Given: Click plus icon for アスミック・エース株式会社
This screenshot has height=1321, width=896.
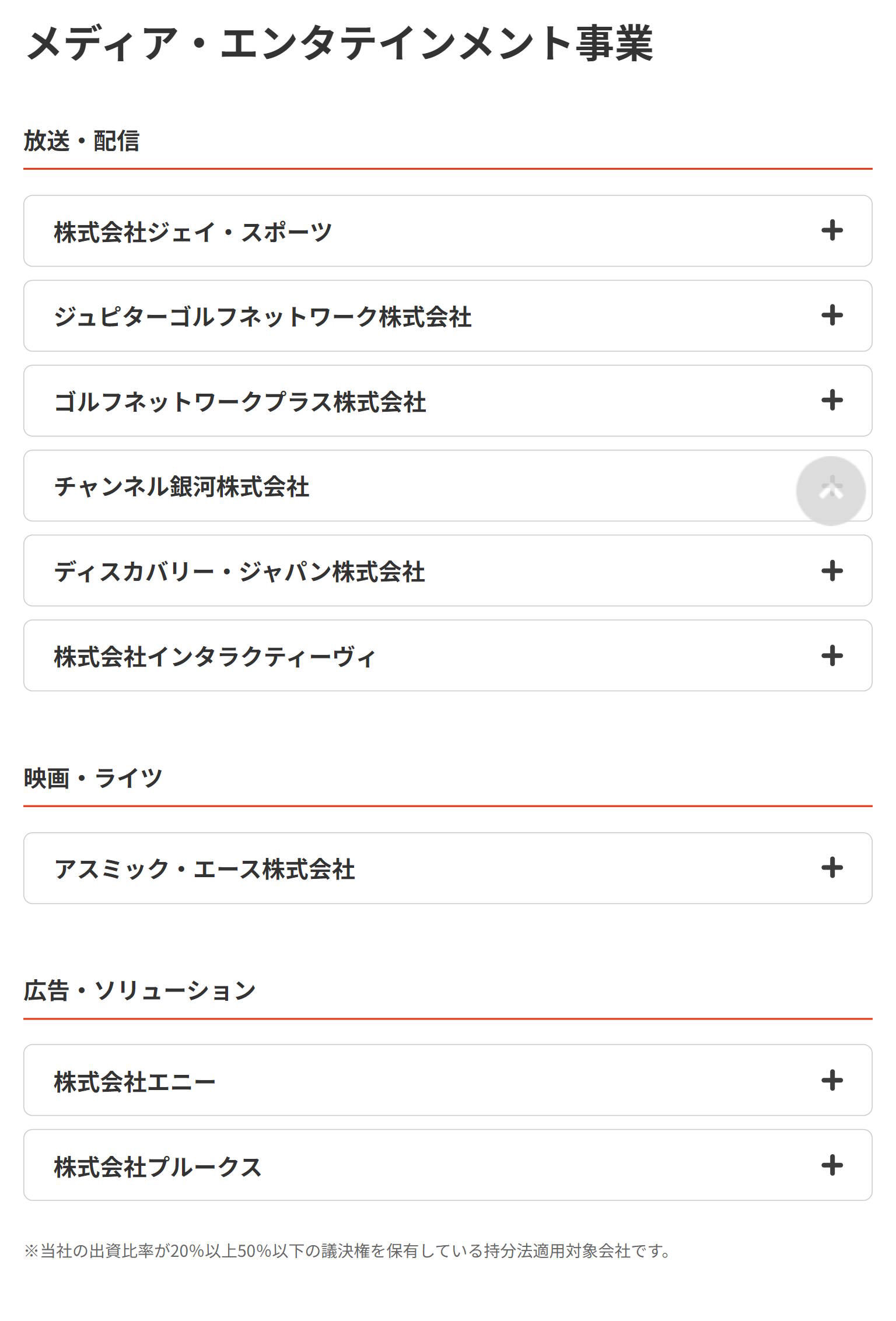Looking at the screenshot, I should click(x=832, y=868).
